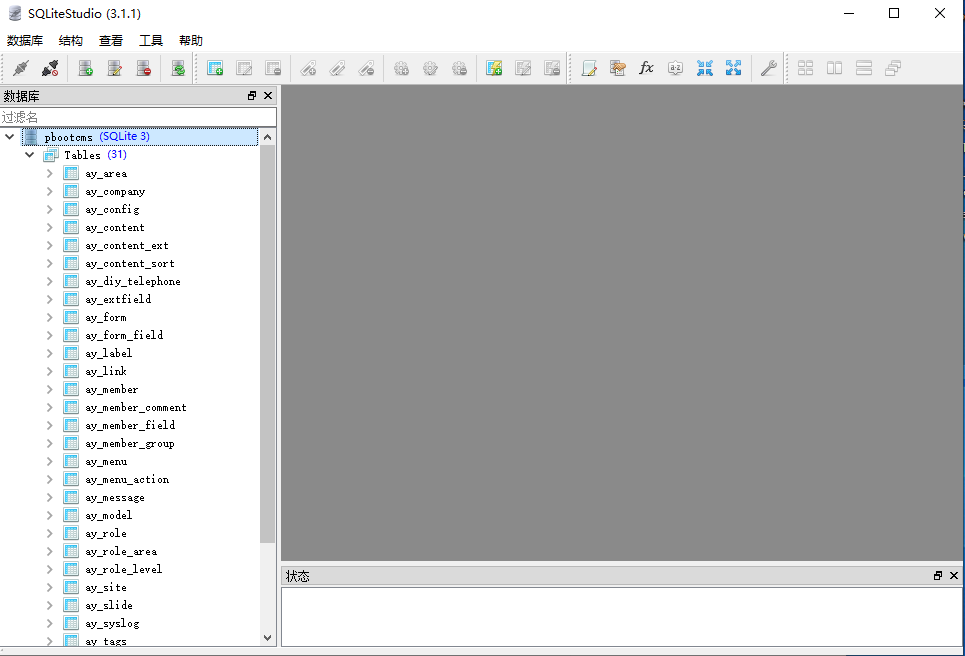Click the database tree scrollbar thumb
This screenshot has height=656, width=965.
pos(267,344)
